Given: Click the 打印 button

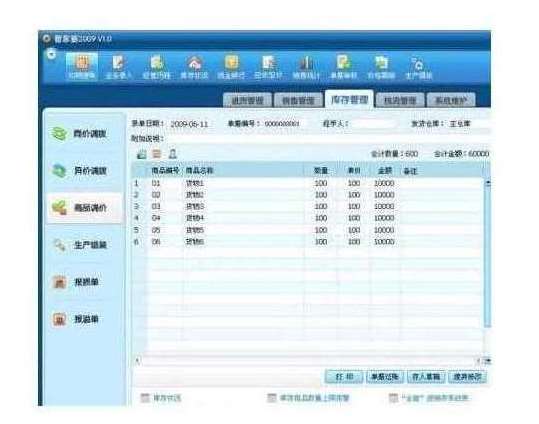Looking at the screenshot, I should (x=344, y=377).
